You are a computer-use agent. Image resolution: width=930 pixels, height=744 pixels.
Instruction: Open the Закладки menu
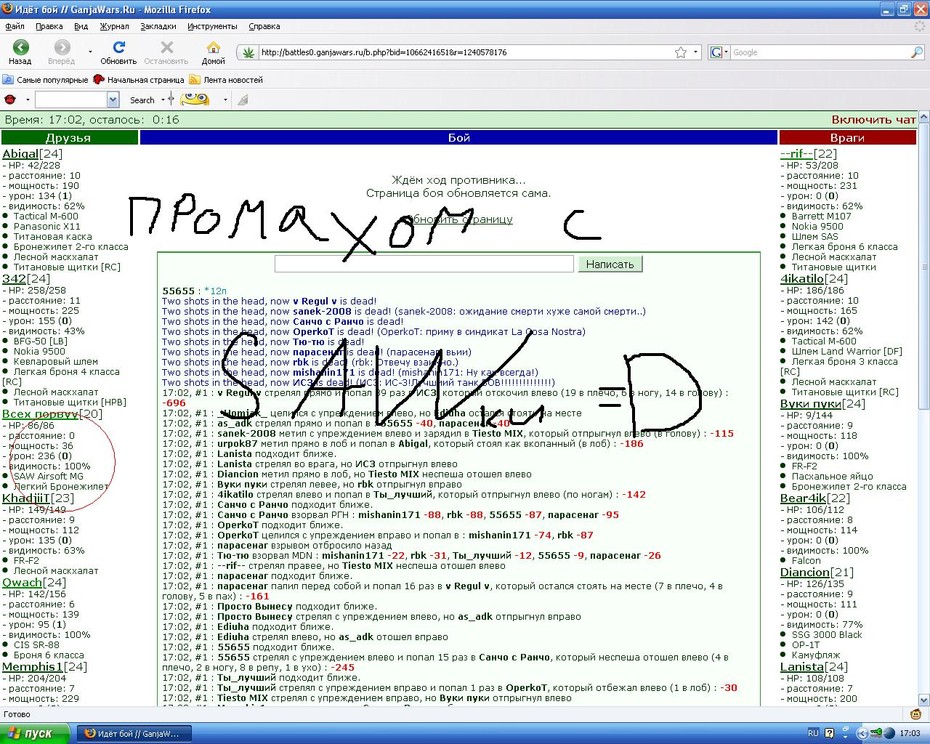tap(158, 26)
